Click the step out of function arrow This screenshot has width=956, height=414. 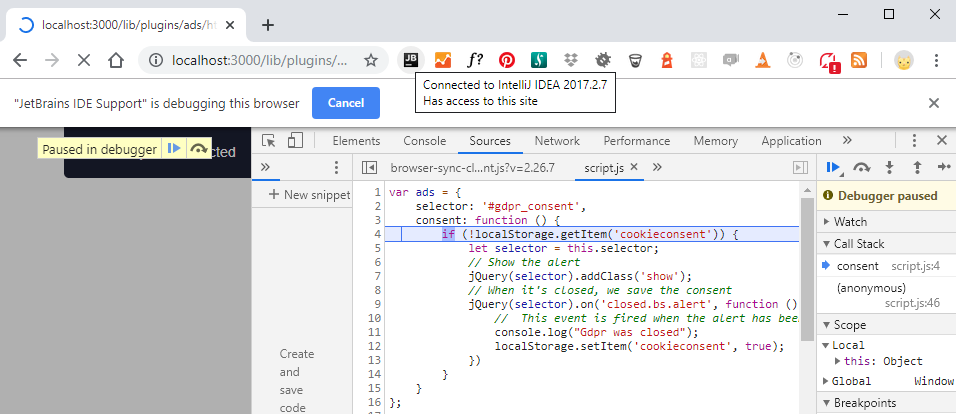(916, 168)
